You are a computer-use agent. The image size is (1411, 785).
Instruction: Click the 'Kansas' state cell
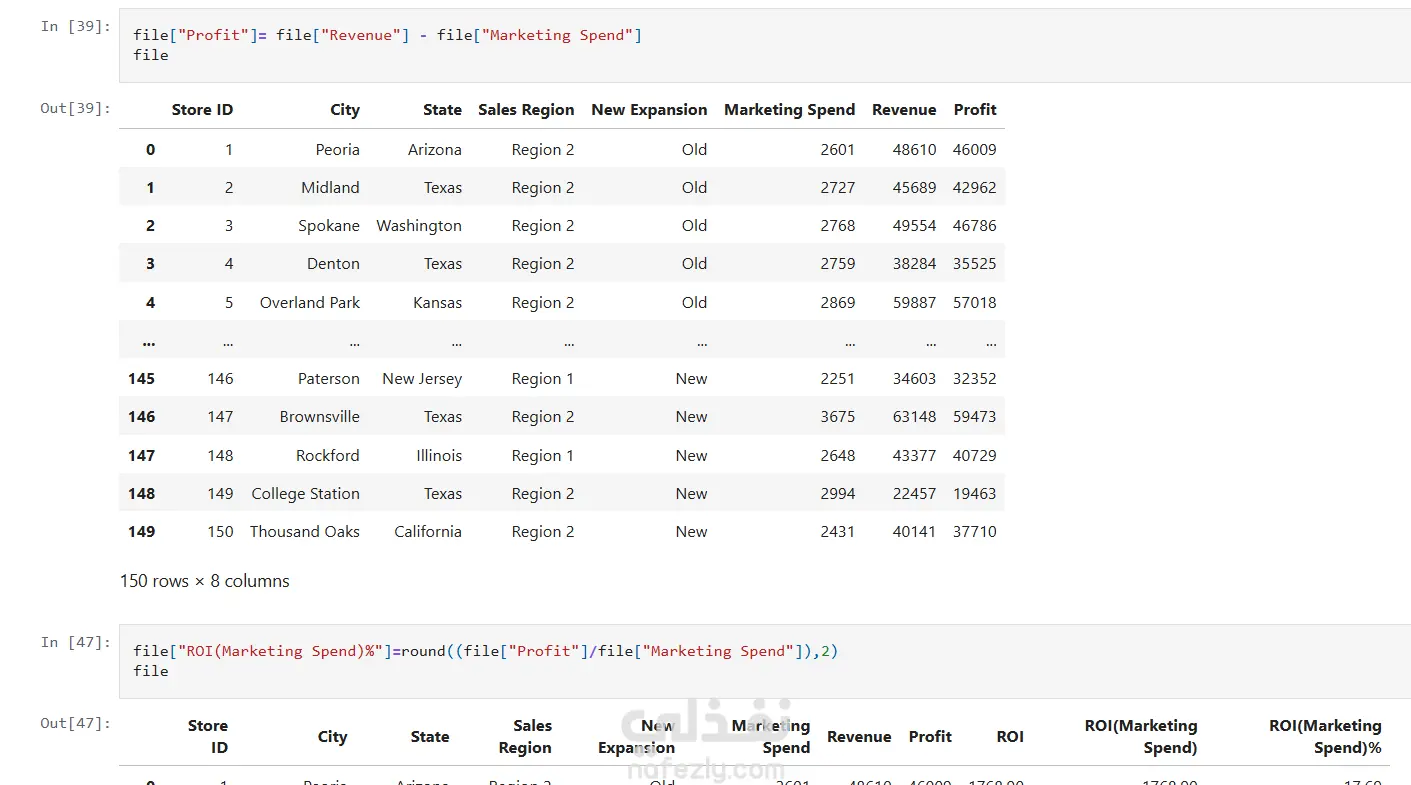tap(438, 303)
